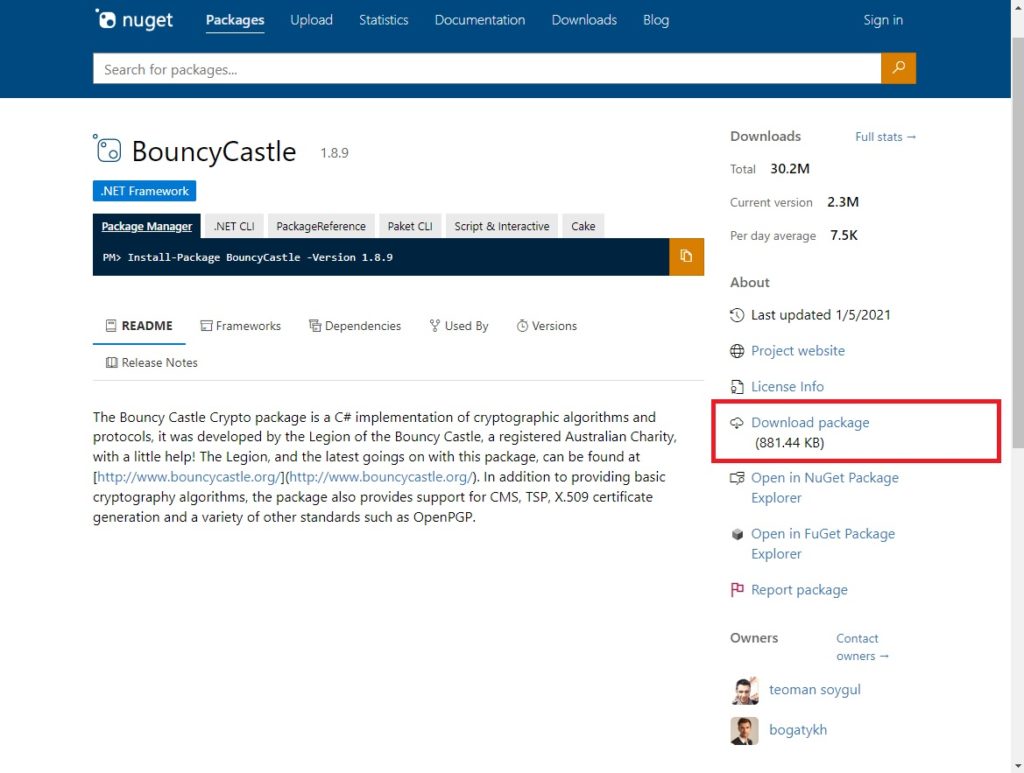Open bogatykh's owner profile link
This screenshot has height=773, width=1024.
pyautogui.click(x=798, y=730)
